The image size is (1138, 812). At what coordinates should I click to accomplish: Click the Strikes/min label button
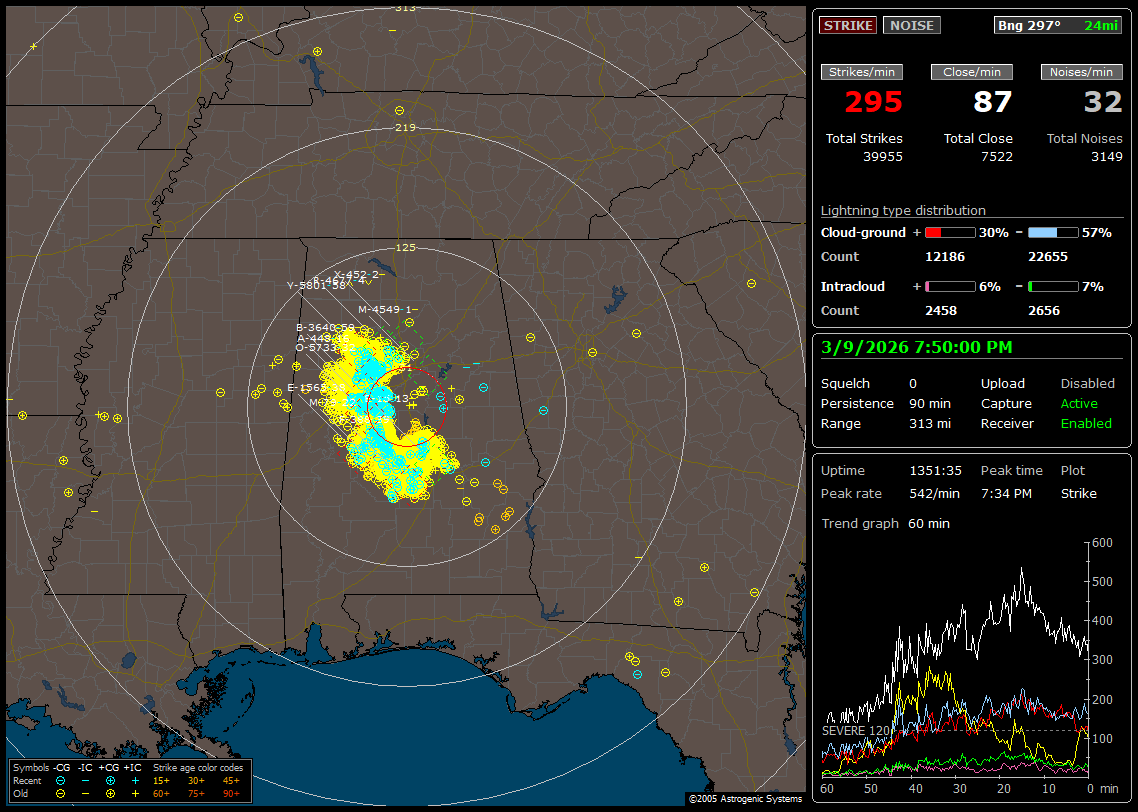point(862,72)
